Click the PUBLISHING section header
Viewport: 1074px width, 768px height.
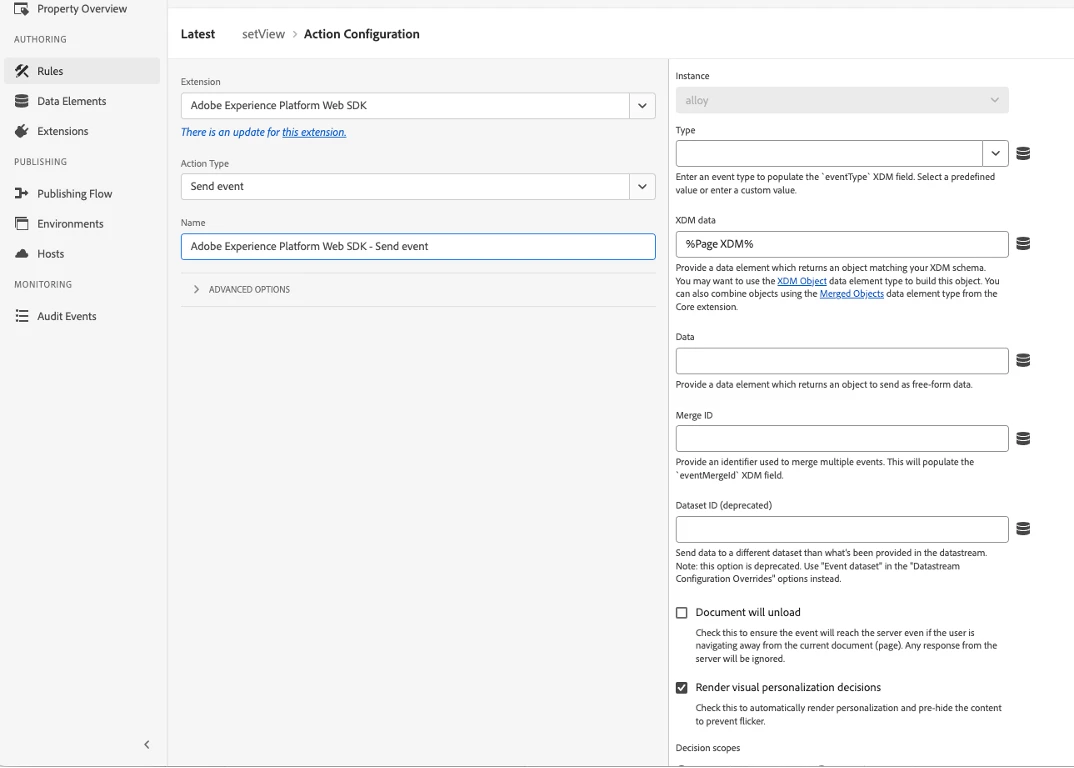point(40,162)
